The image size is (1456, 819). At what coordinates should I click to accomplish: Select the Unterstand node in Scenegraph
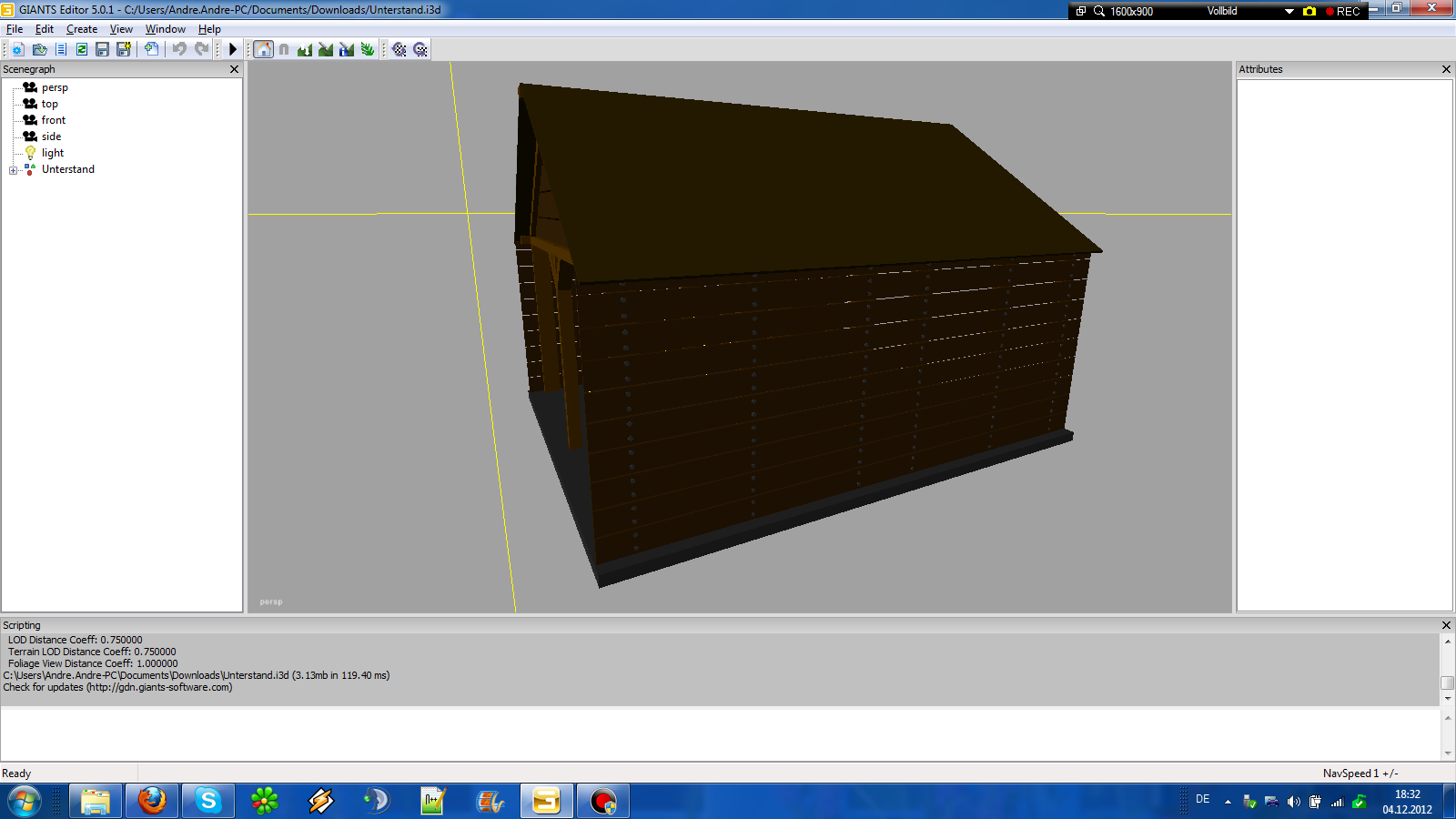[x=68, y=169]
